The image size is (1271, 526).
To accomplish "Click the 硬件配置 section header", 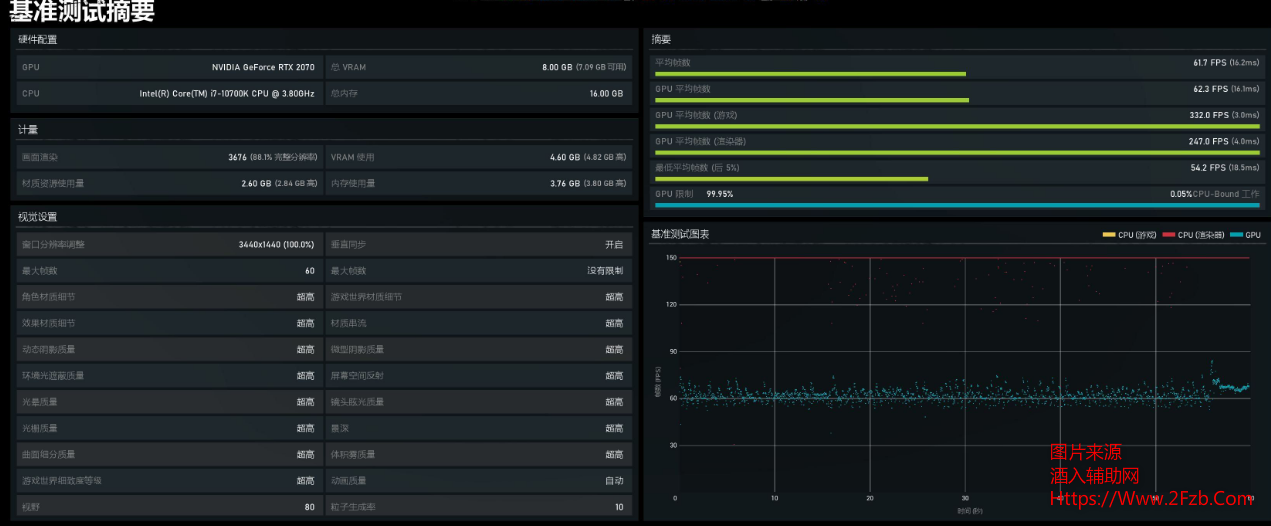I will (x=38, y=39).
